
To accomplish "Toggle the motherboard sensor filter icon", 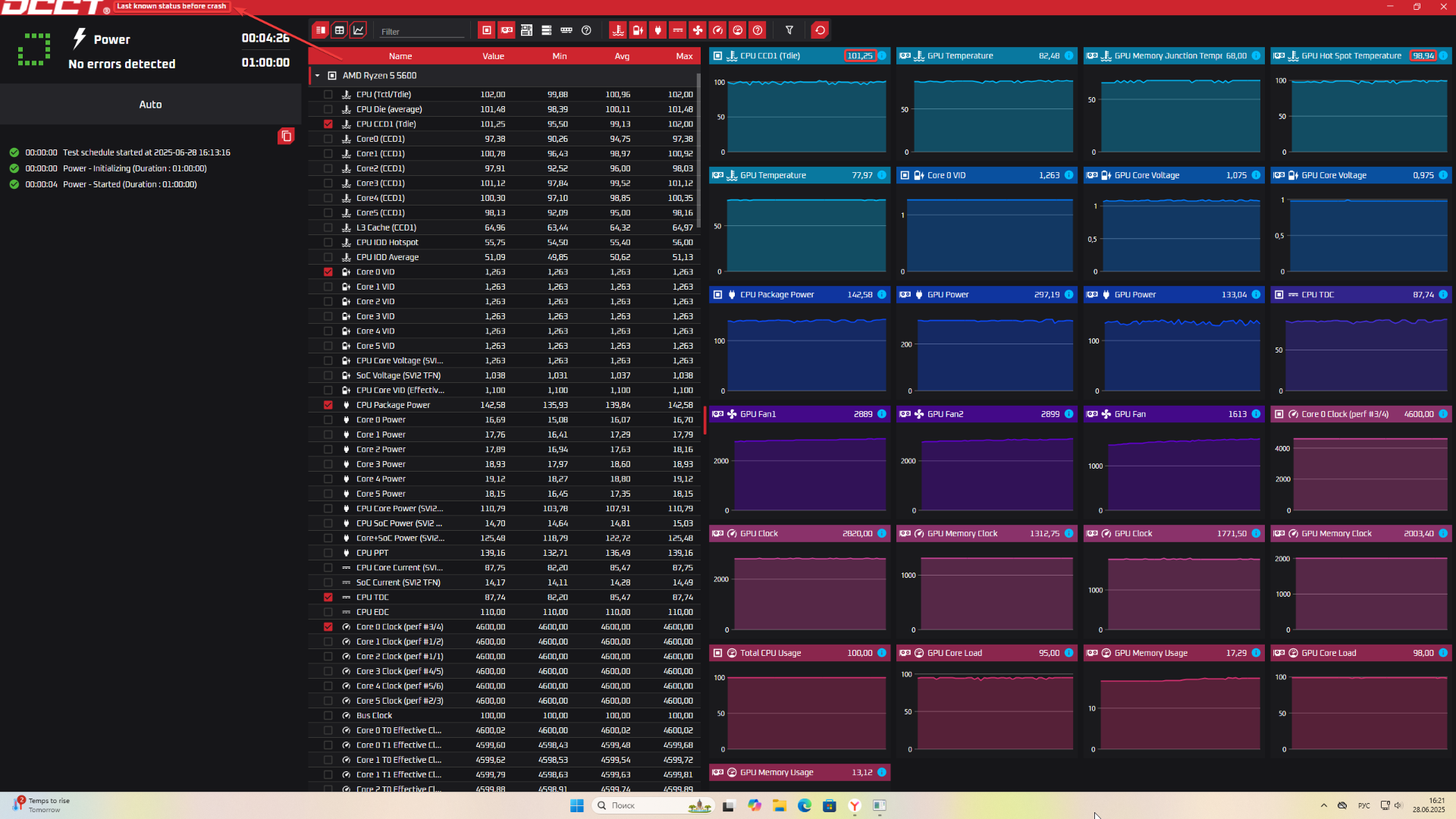I will 526,30.
